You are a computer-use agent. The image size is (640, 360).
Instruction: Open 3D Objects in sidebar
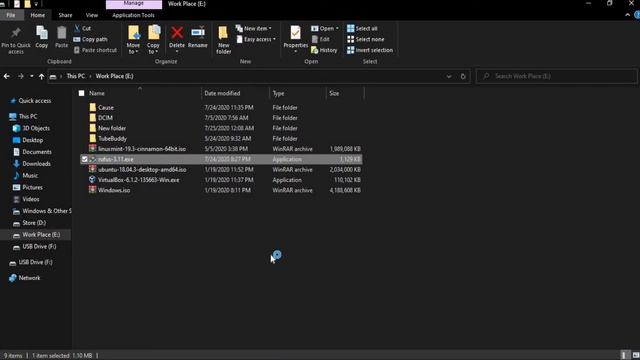coord(31,128)
